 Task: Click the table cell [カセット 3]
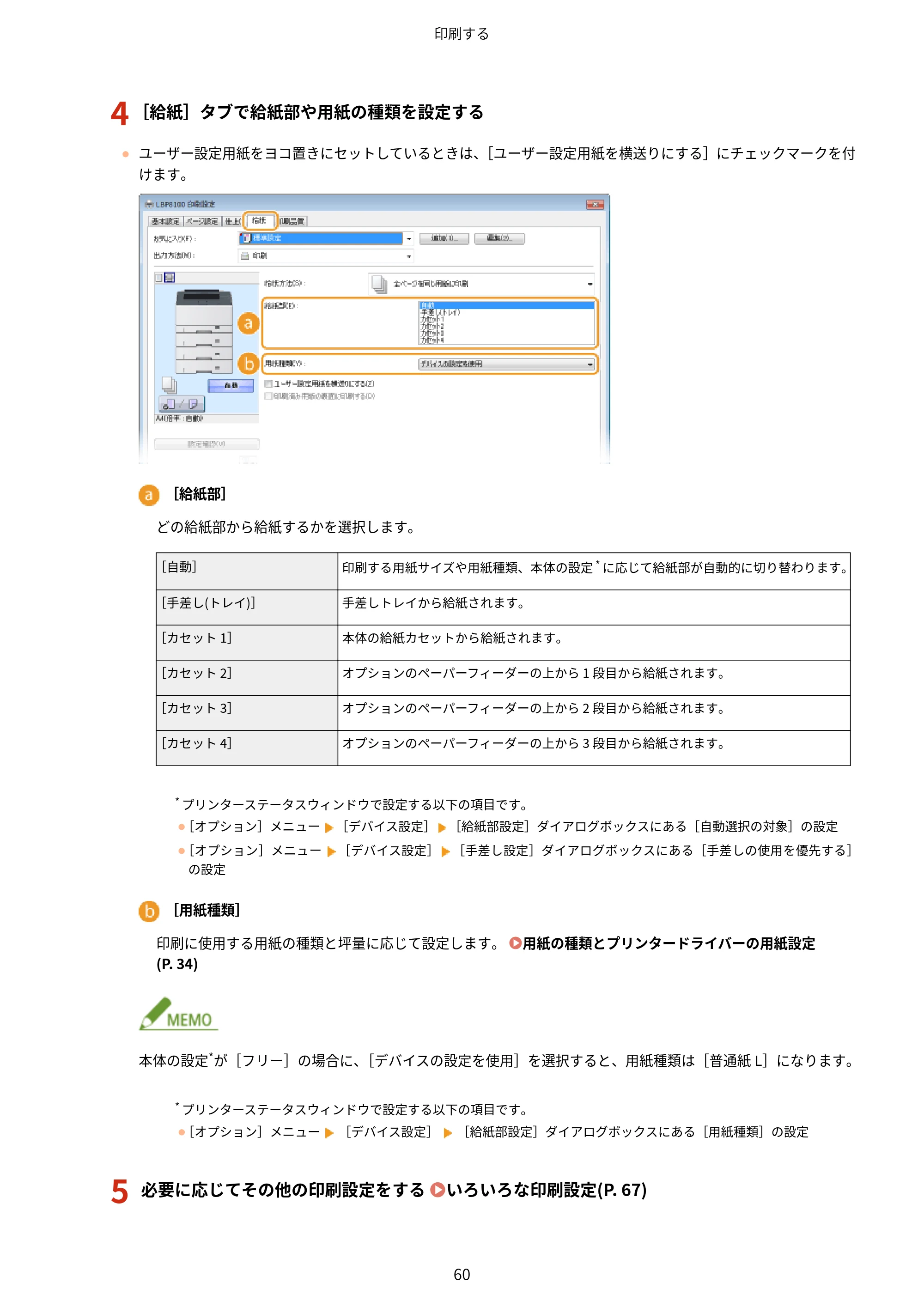(x=247, y=713)
